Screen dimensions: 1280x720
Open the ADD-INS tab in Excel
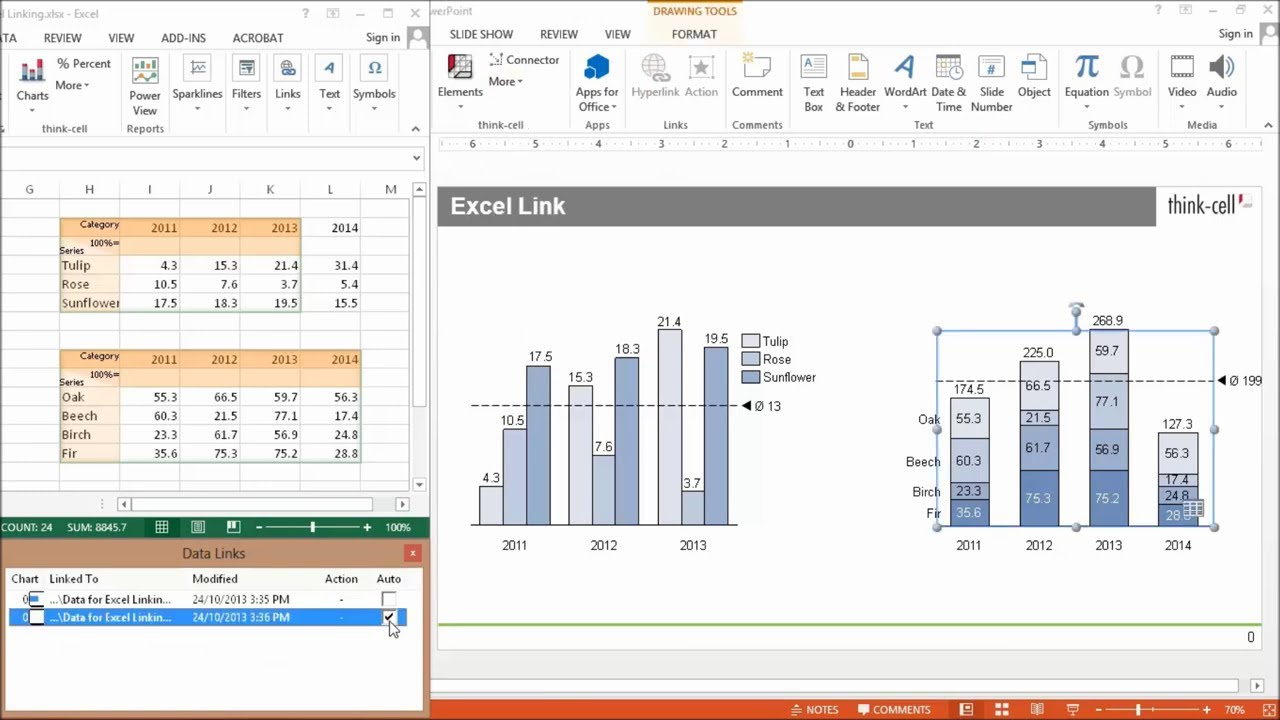pos(183,37)
